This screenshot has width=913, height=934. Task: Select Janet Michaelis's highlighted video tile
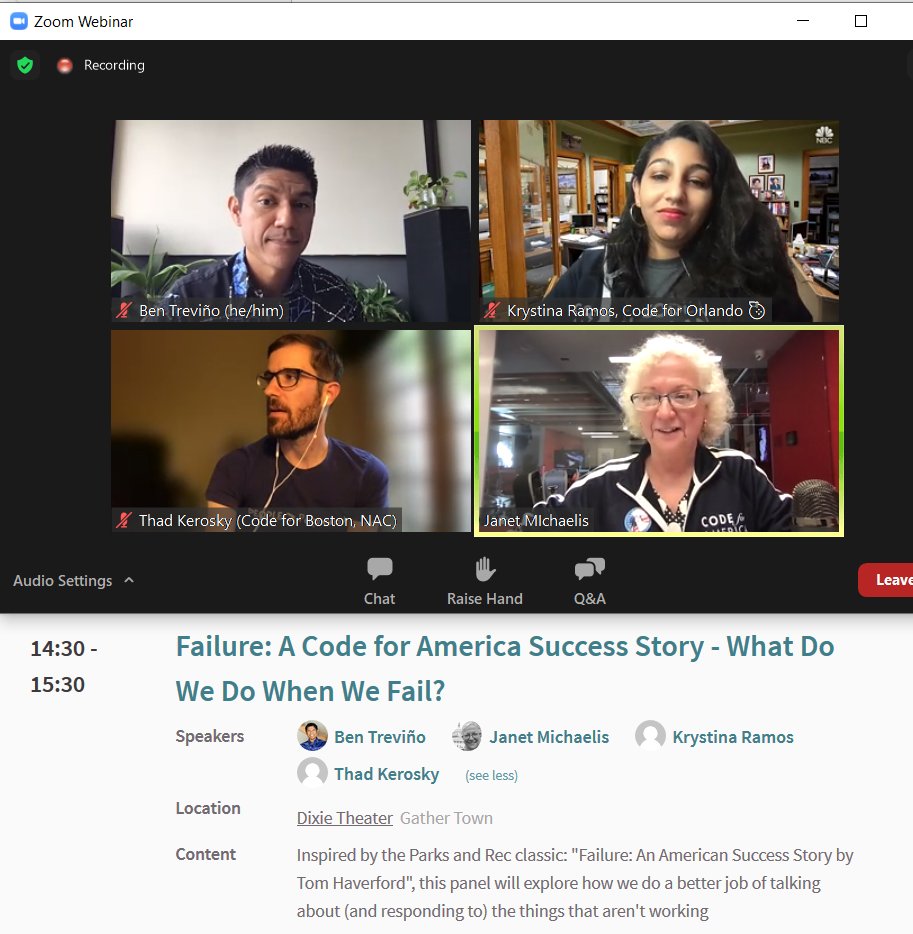[659, 431]
